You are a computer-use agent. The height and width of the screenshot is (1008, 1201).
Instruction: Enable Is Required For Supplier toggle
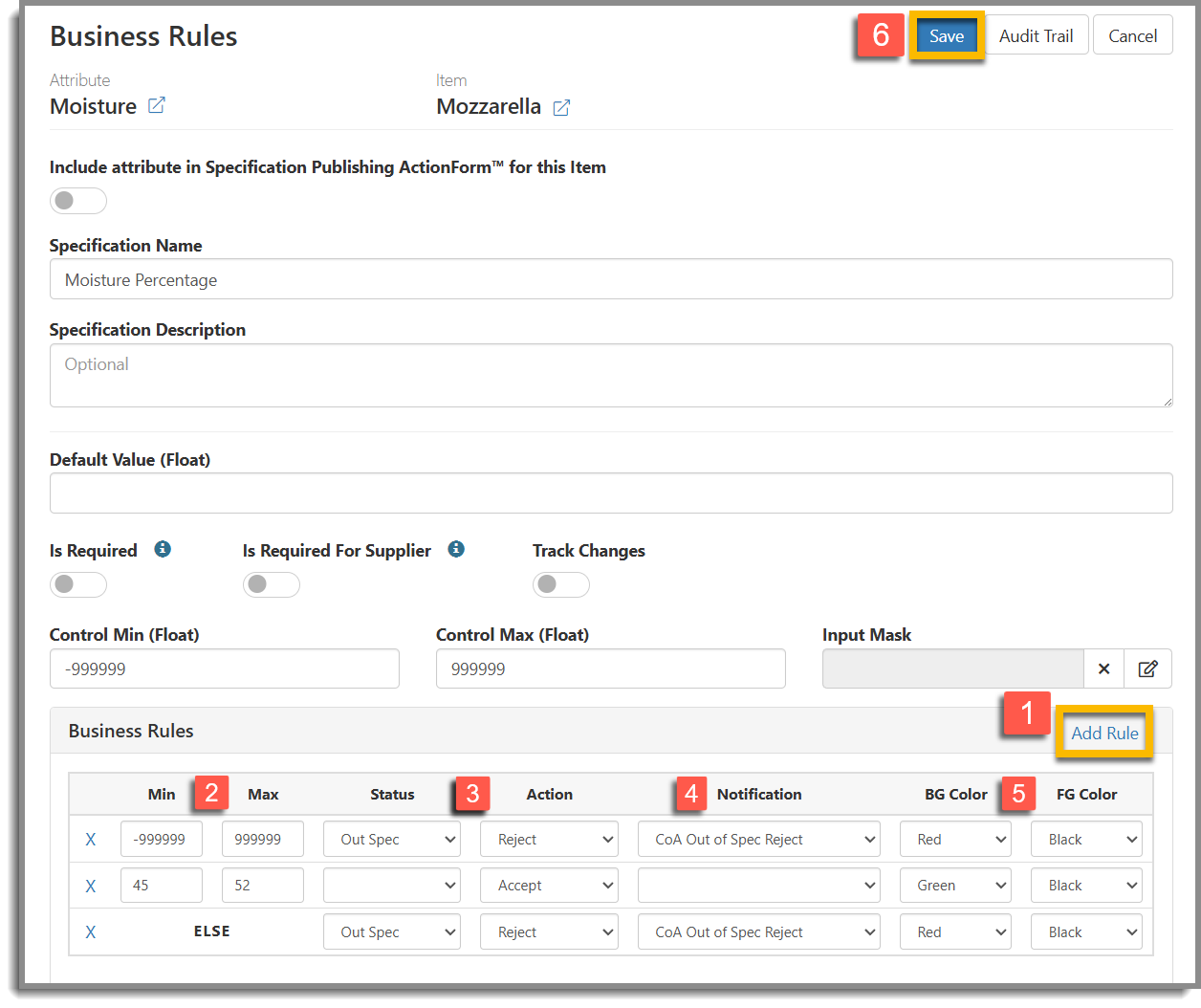coord(272,584)
